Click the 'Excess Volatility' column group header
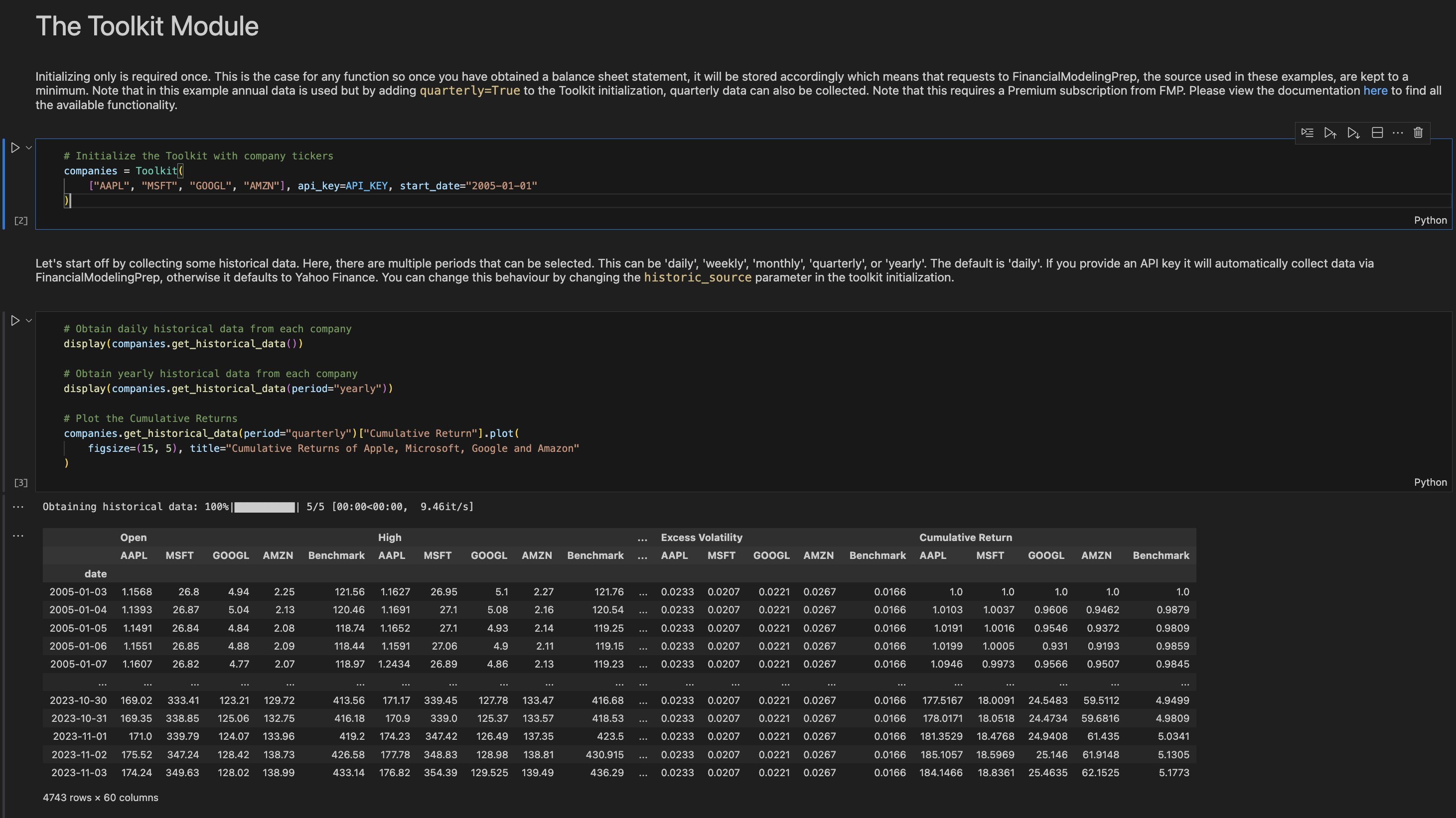Screen dimensions: 1456x818 point(702,537)
